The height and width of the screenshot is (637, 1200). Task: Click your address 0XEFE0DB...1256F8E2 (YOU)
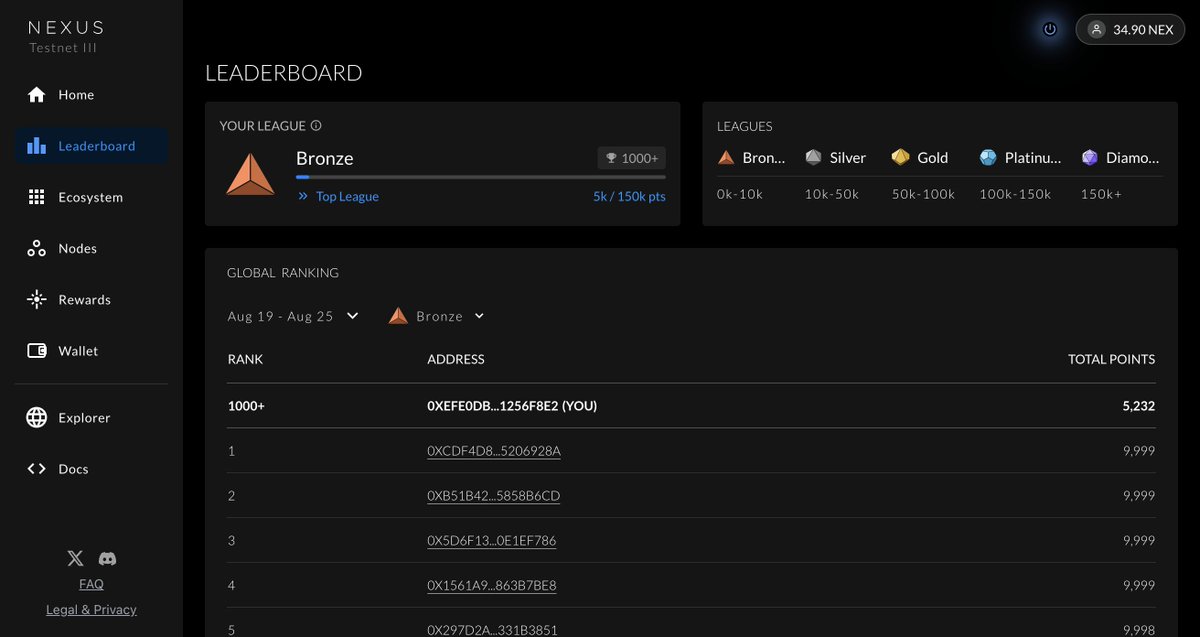click(x=512, y=406)
